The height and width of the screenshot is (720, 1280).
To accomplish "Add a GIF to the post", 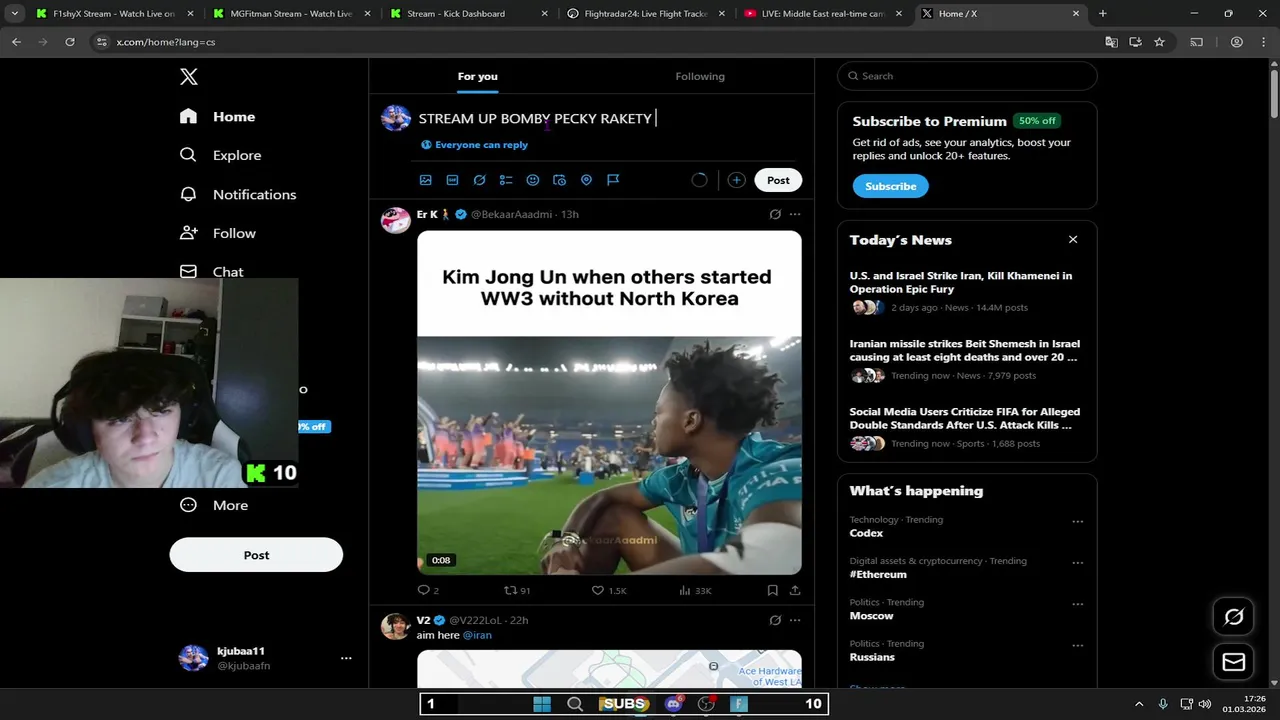I will pos(452,180).
